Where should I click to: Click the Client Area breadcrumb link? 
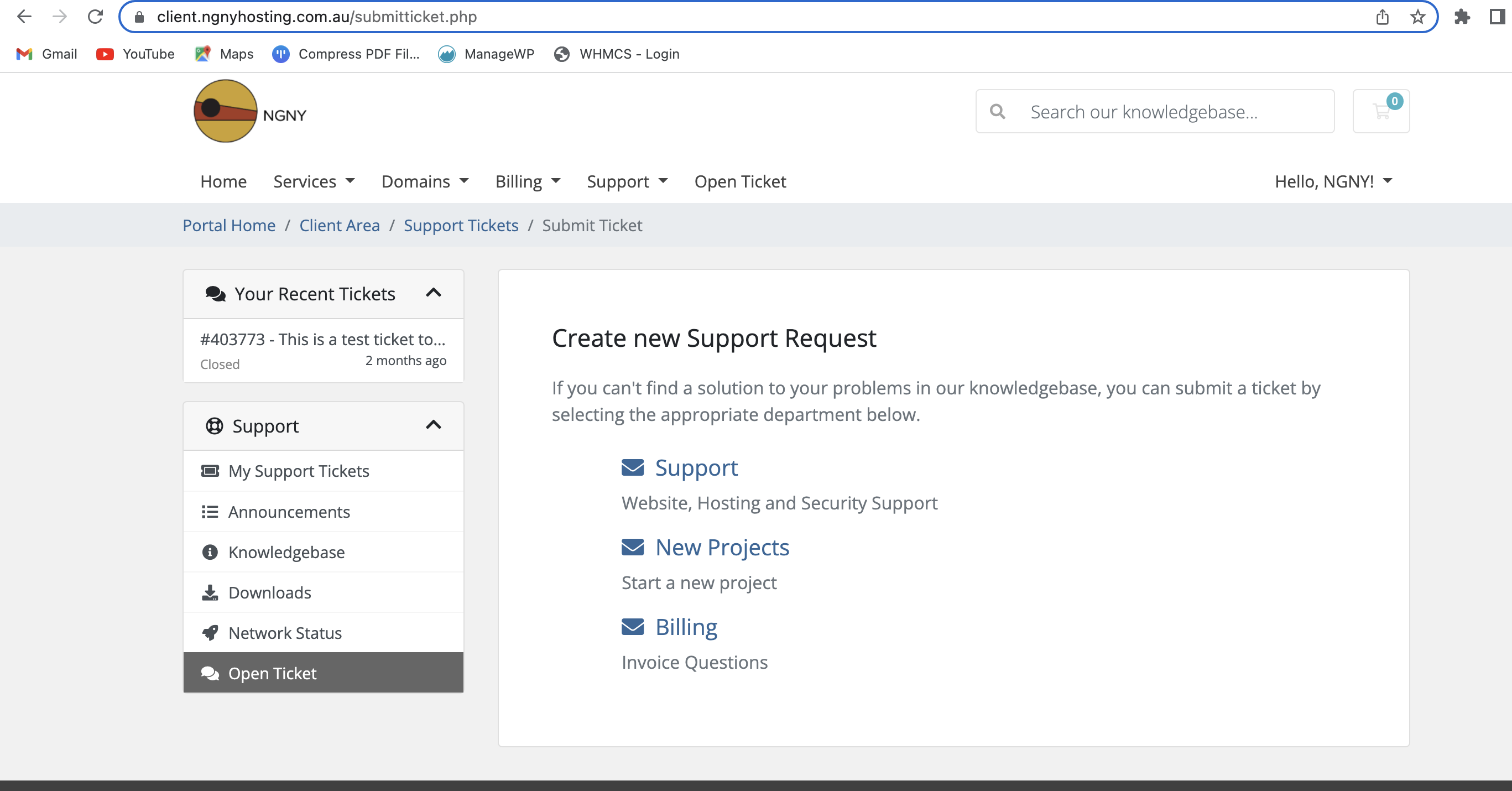[x=339, y=226]
